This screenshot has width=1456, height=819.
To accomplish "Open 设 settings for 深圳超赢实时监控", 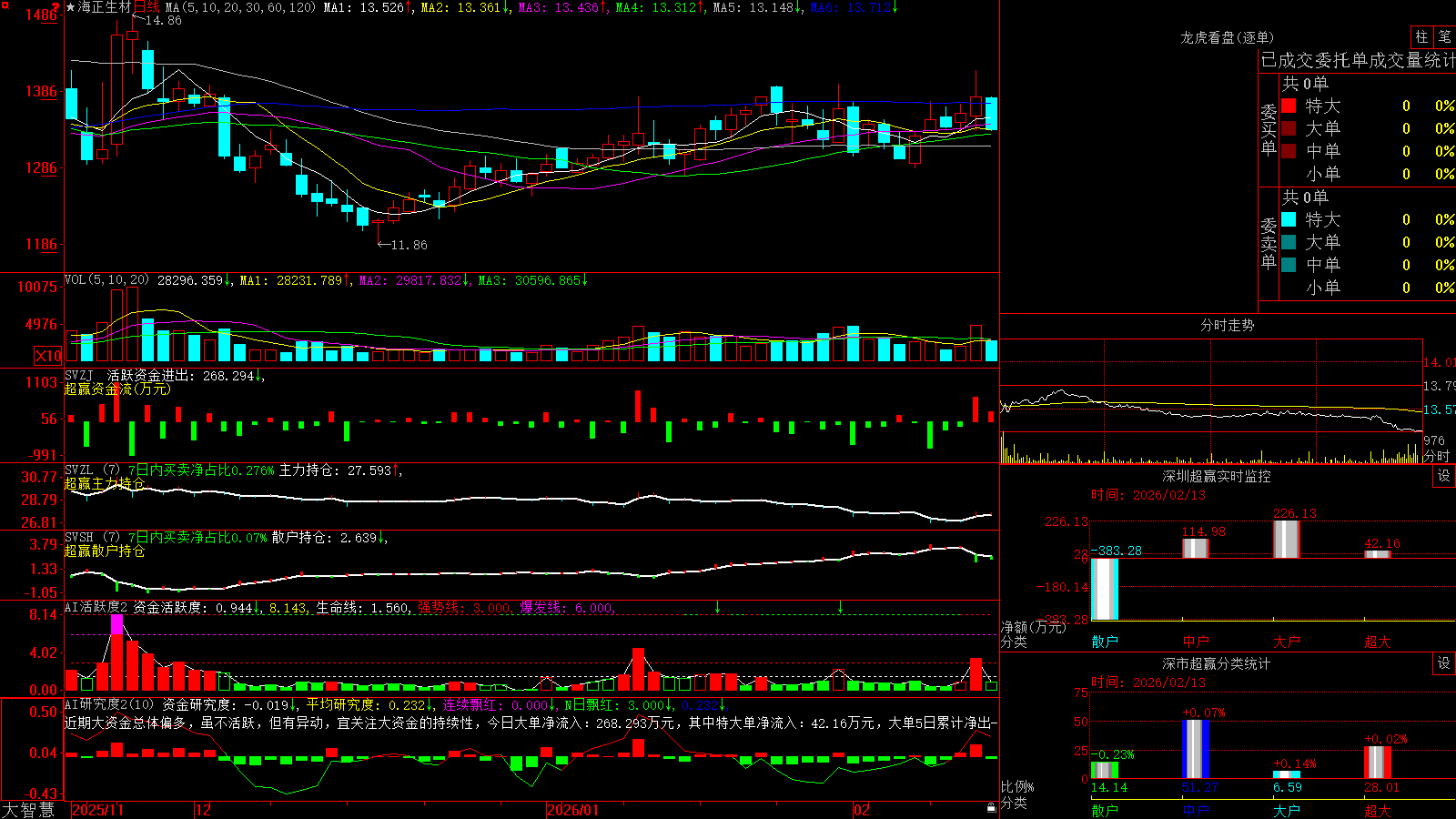I will point(1444,476).
